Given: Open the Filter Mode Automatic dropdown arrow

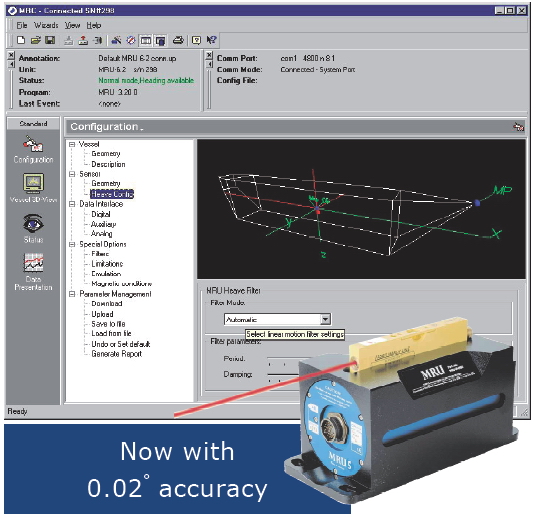Looking at the screenshot, I should [325, 319].
